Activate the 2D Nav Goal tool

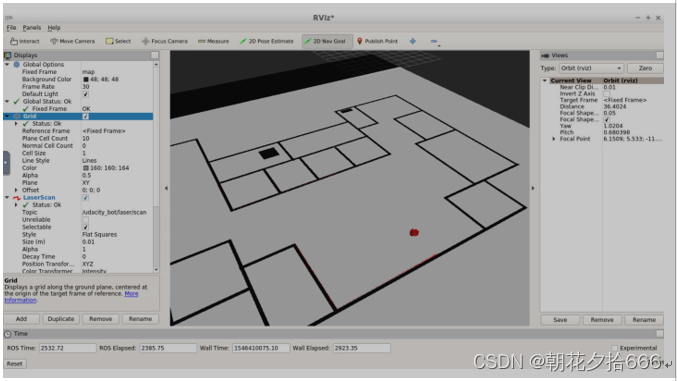[327, 41]
